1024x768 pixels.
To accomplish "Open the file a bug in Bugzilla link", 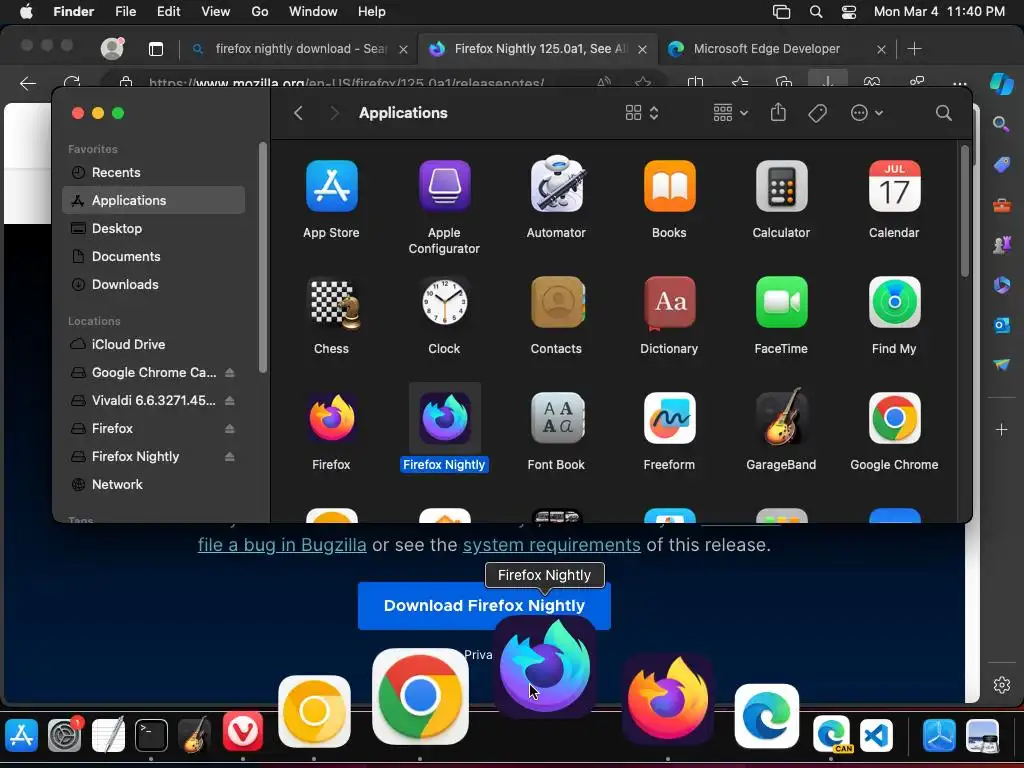I will pyautogui.click(x=282, y=545).
